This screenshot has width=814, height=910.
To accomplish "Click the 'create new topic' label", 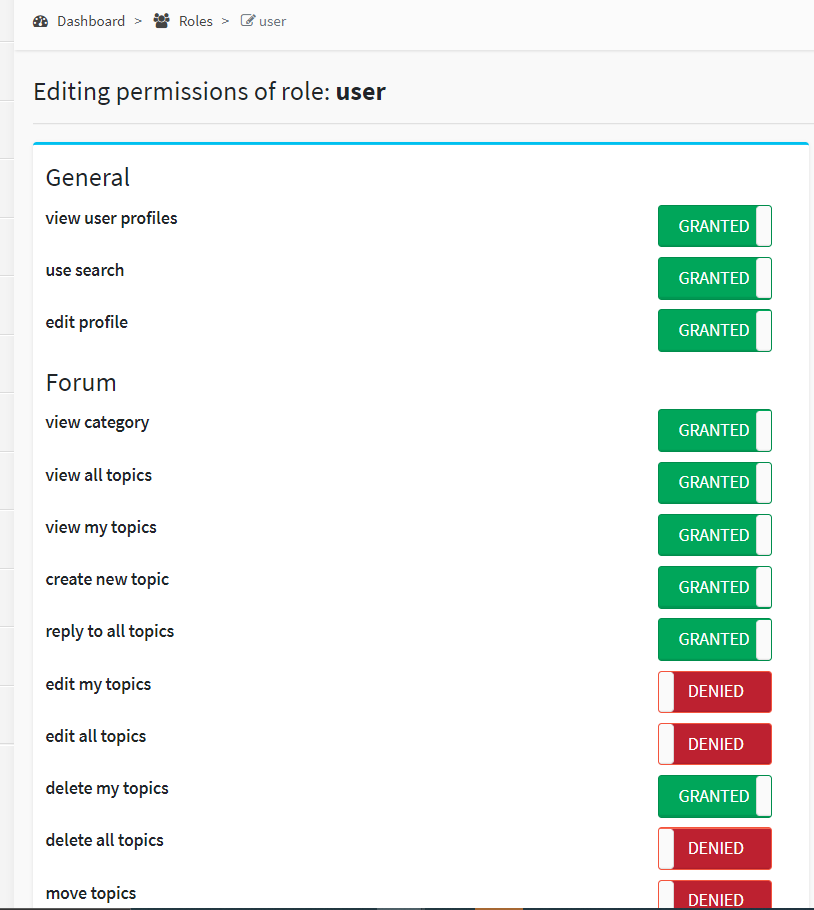I will (x=107, y=579).
